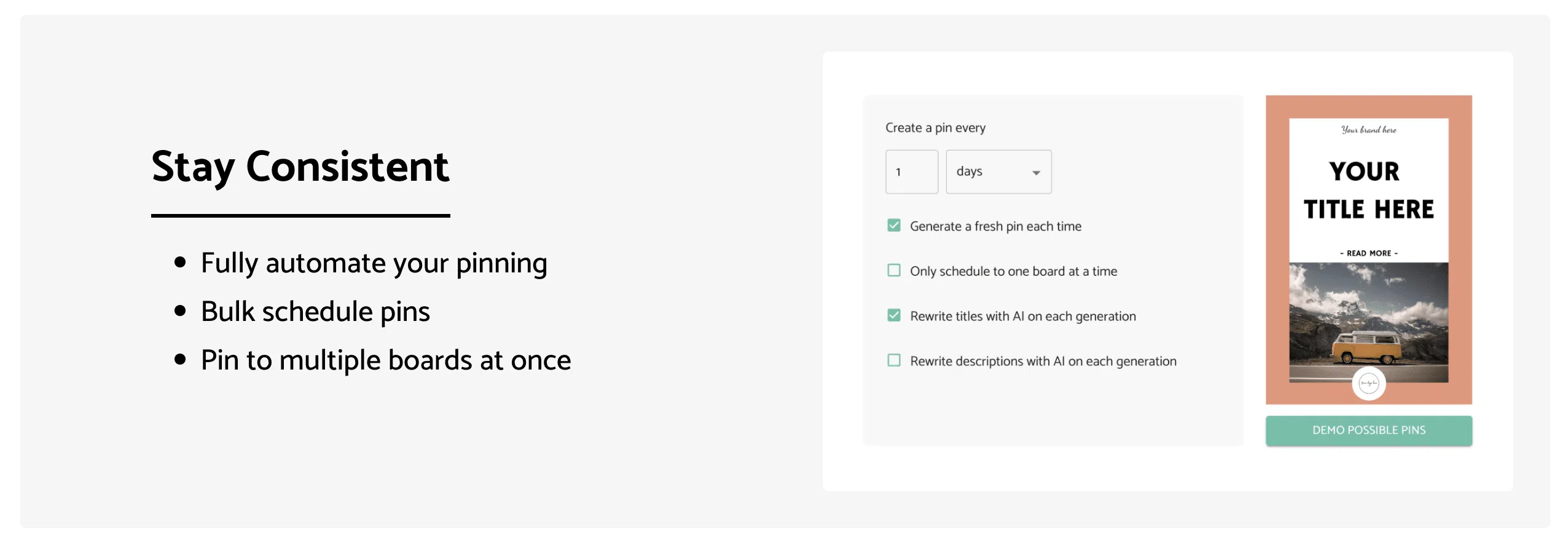The image size is (1568, 546).
Task: Disable Rewrite titles with AI checkbox
Action: (894, 315)
